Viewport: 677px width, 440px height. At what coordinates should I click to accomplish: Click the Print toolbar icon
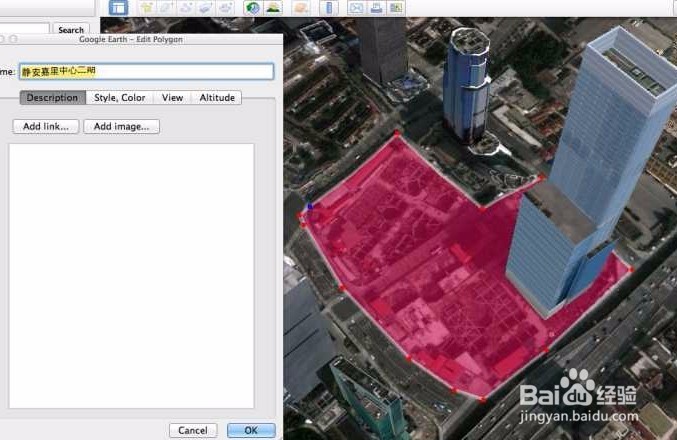click(377, 8)
